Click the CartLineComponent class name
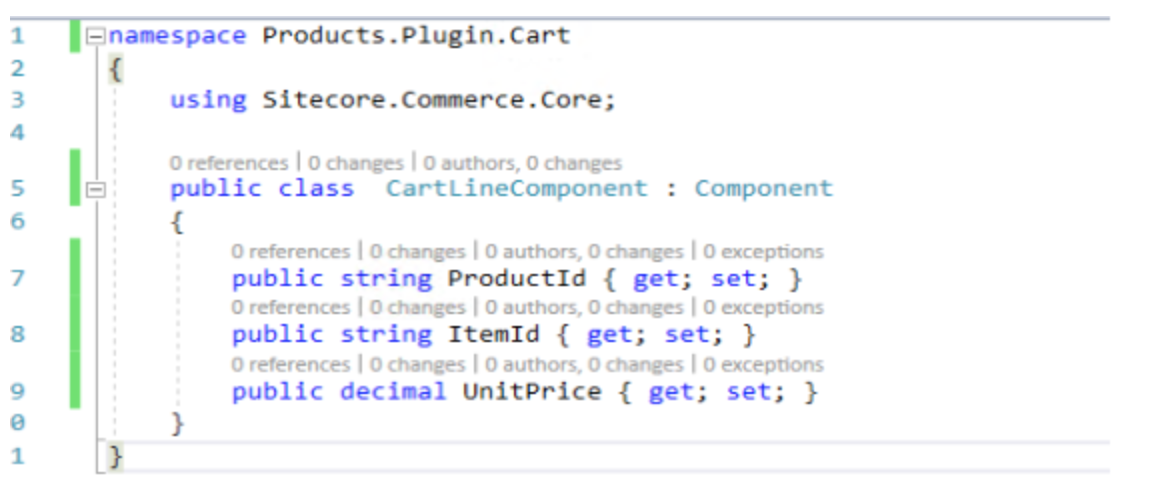The image size is (1160, 504). pos(516,189)
